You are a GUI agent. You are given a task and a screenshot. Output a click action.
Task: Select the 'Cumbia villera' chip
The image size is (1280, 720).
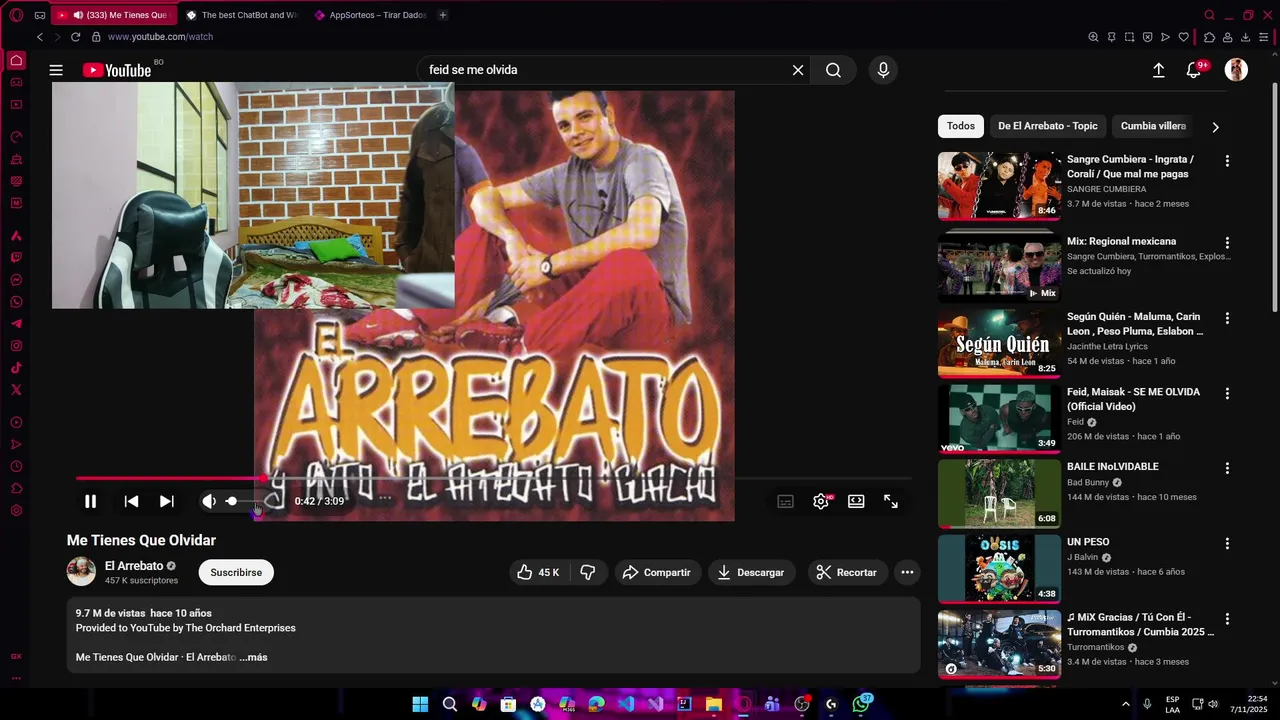(1153, 126)
